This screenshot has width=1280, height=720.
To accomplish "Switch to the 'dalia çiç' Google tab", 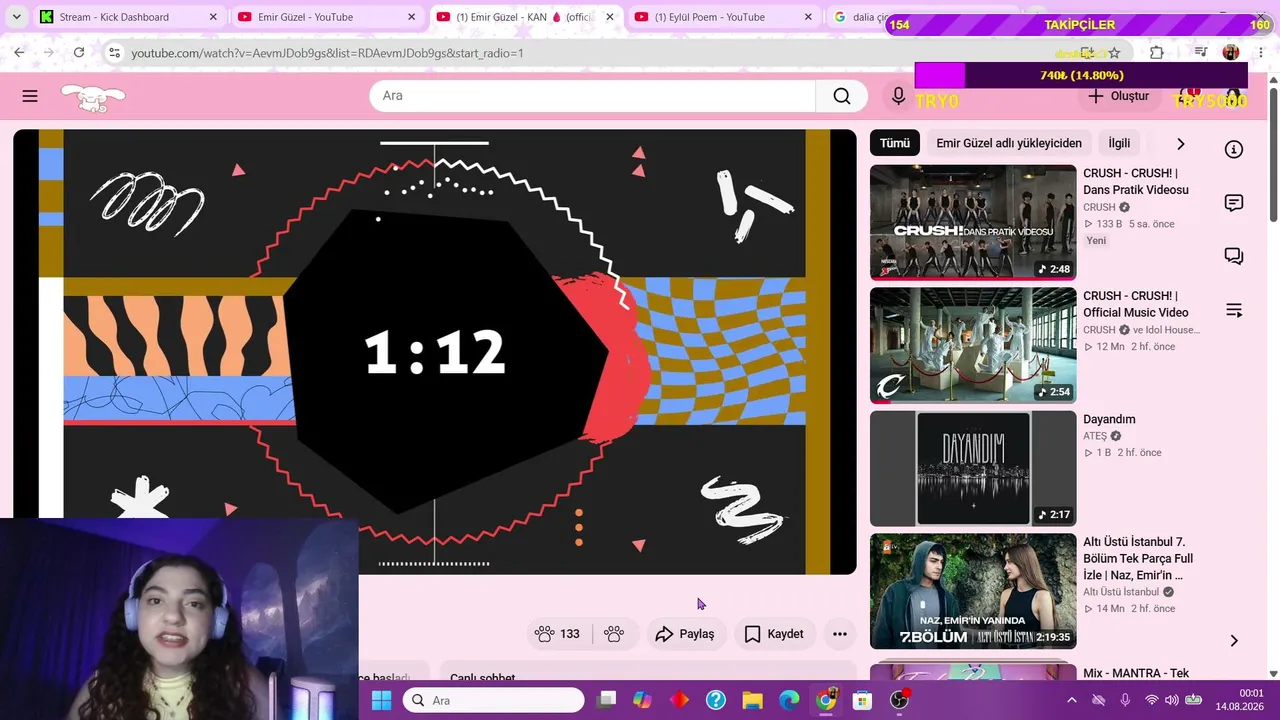I will 860,17.
